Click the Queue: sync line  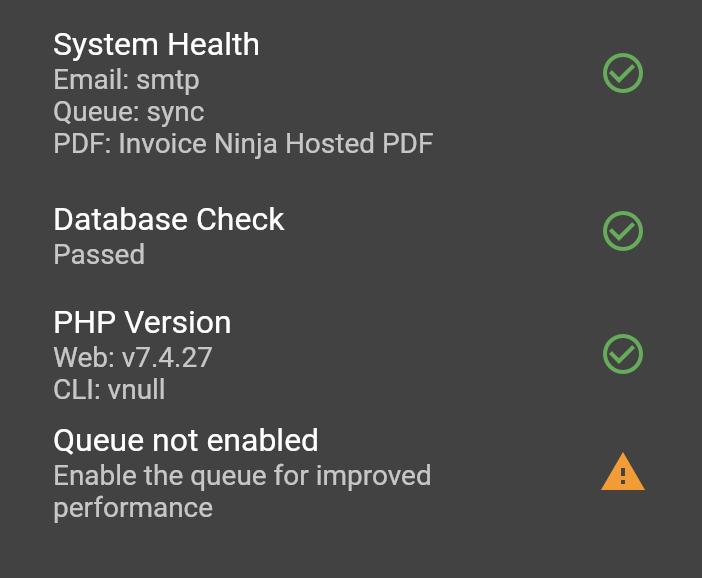tap(129, 112)
